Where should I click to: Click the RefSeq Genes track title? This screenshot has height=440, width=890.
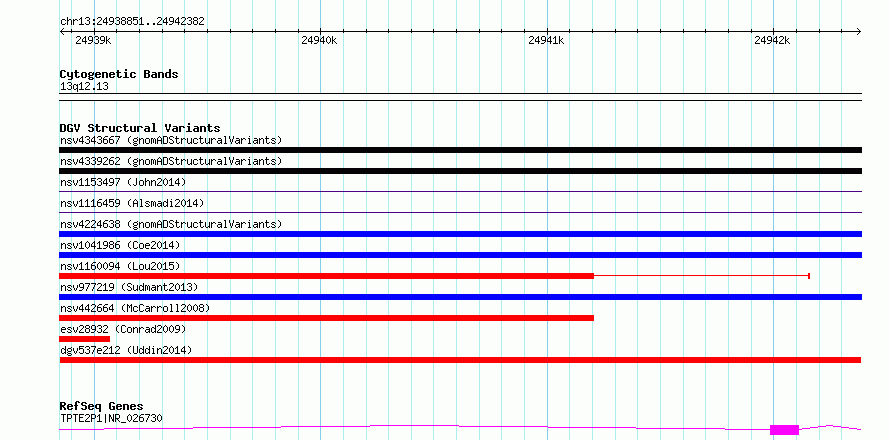pyautogui.click(x=101, y=407)
